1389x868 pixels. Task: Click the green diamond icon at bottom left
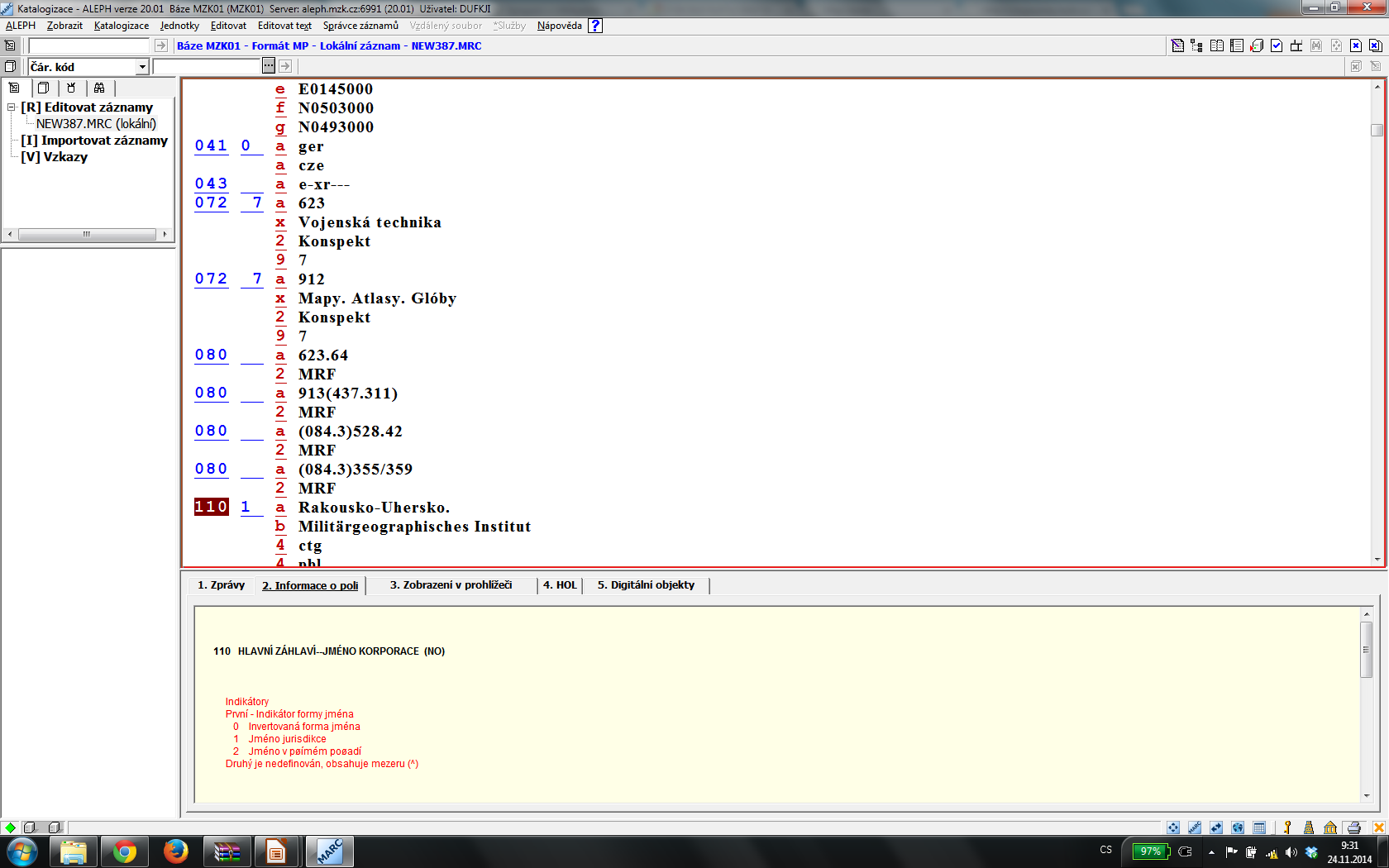pyautogui.click(x=10, y=827)
